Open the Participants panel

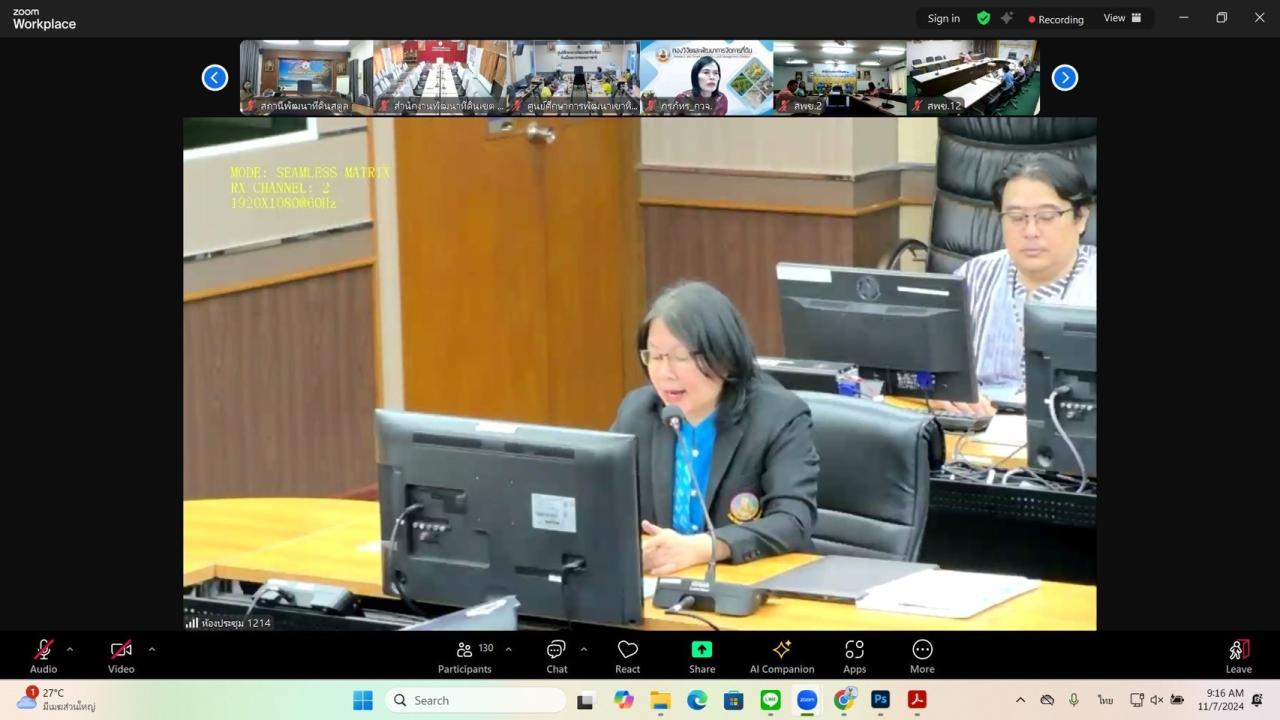point(465,656)
